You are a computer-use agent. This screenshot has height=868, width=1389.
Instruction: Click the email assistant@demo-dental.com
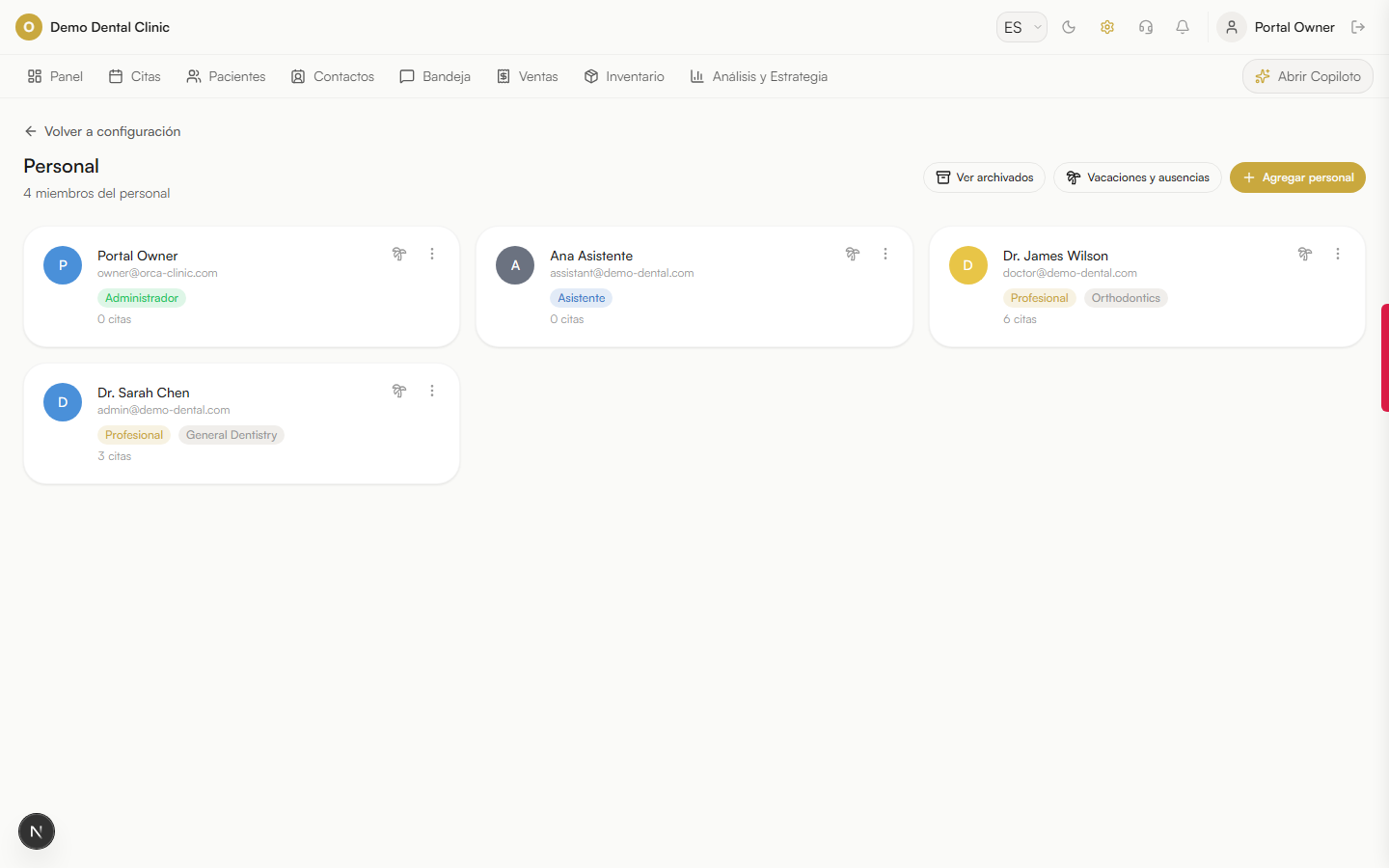pos(622,273)
